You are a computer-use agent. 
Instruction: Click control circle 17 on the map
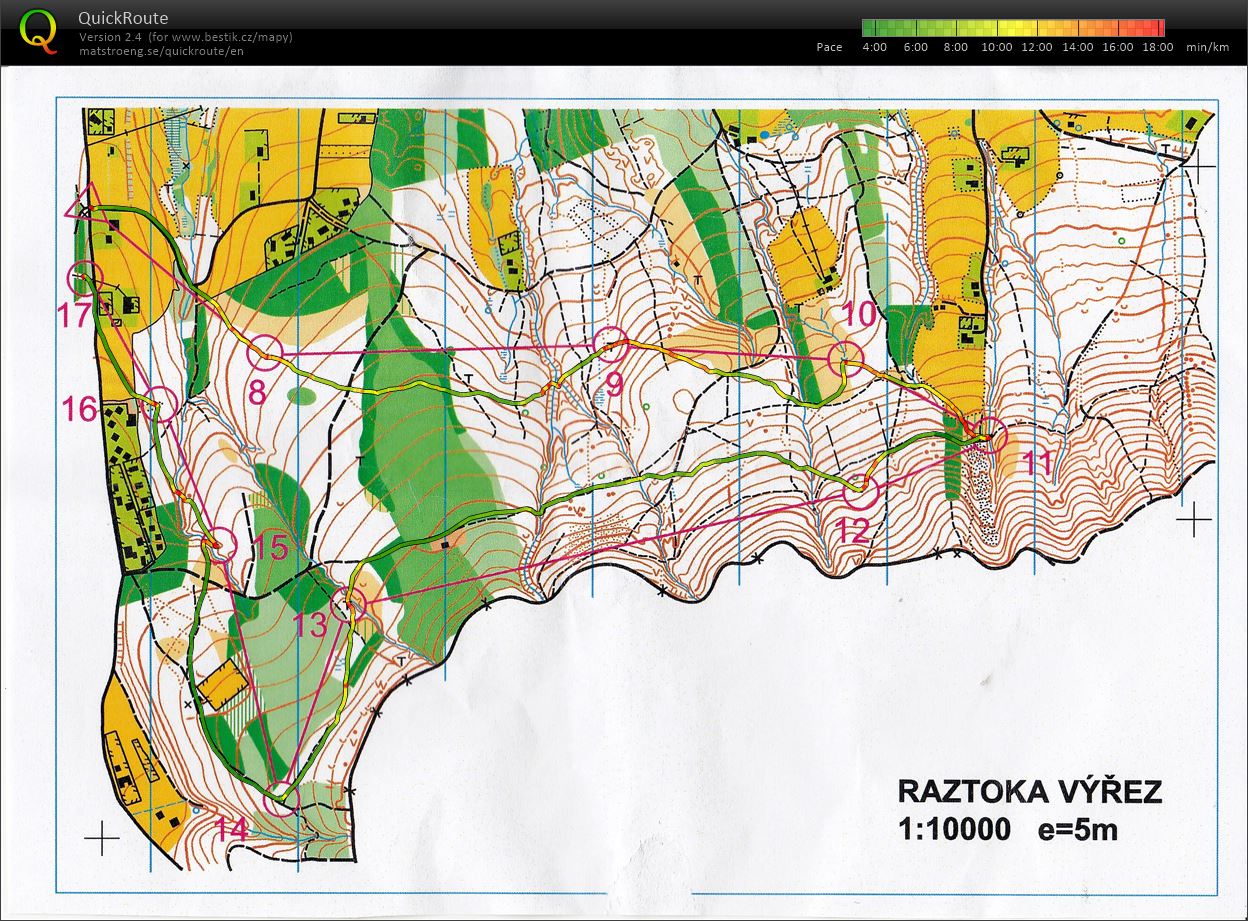tap(85, 277)
